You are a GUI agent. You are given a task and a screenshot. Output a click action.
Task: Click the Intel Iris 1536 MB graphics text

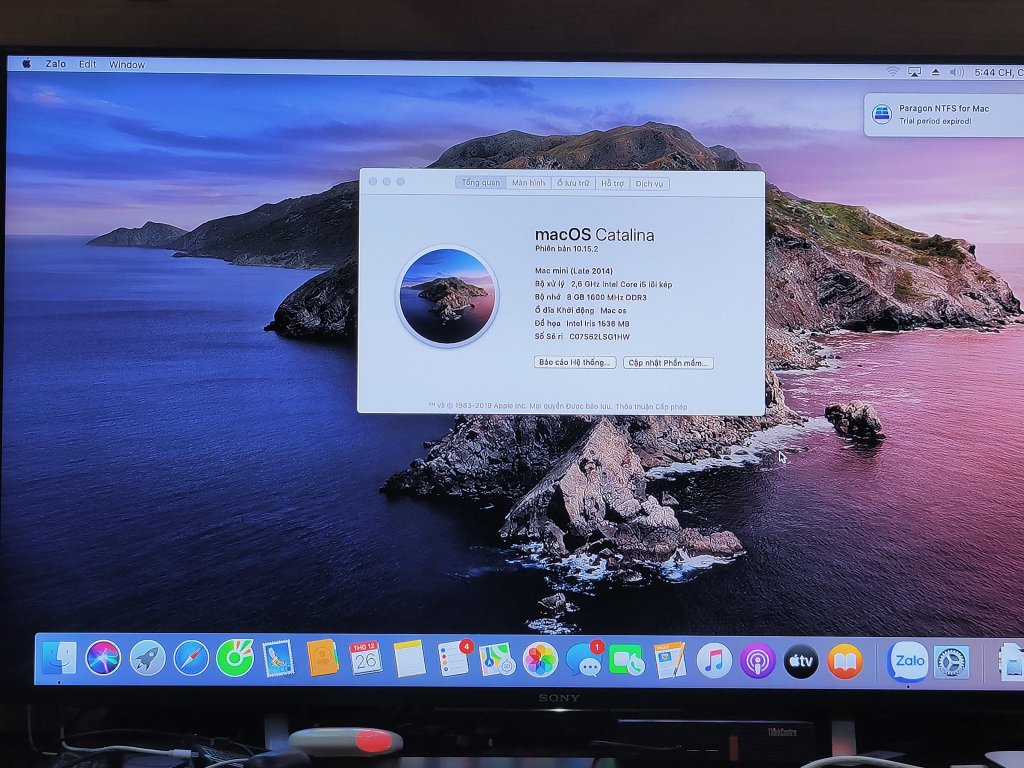coord(598,323)
